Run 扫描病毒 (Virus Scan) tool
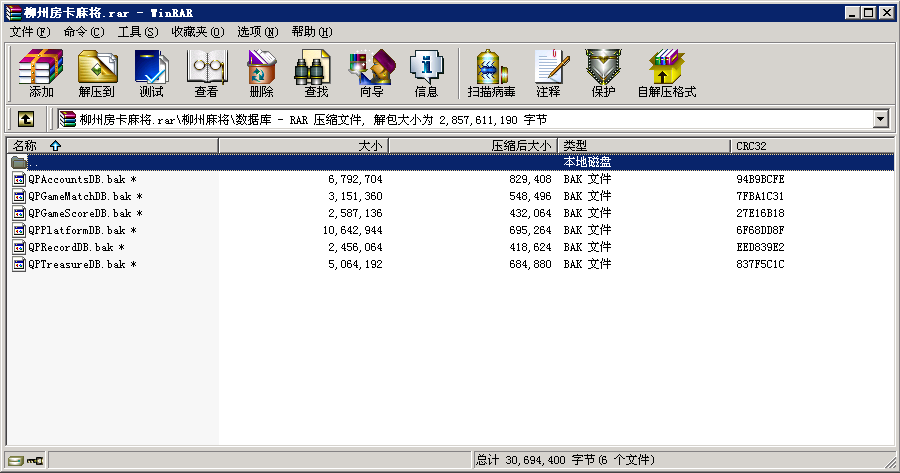The height and width of the screenshot is (473, 900). (x=491, y=74)
